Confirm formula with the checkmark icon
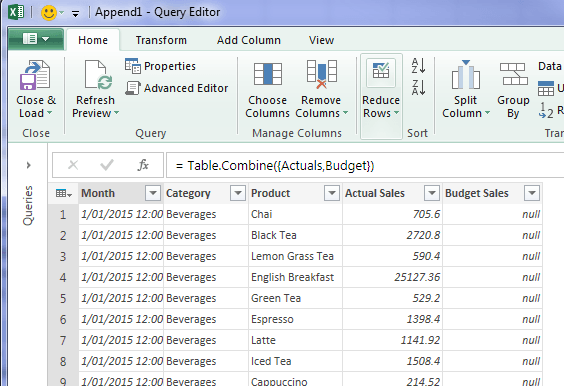Screen dimensions: 564x386 (x=107, y=165)
